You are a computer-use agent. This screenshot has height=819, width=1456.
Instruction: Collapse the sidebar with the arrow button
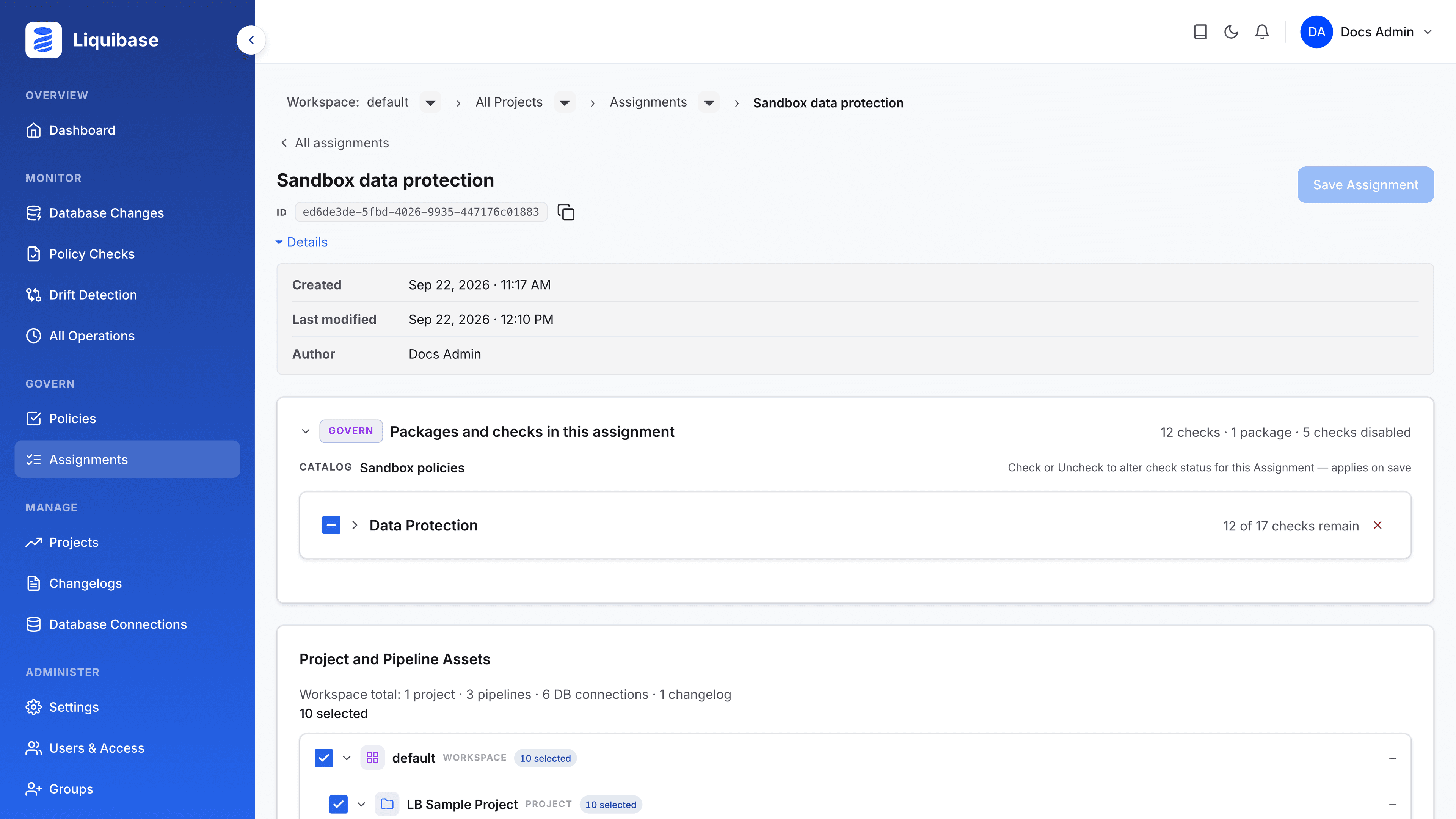point(251,40)
